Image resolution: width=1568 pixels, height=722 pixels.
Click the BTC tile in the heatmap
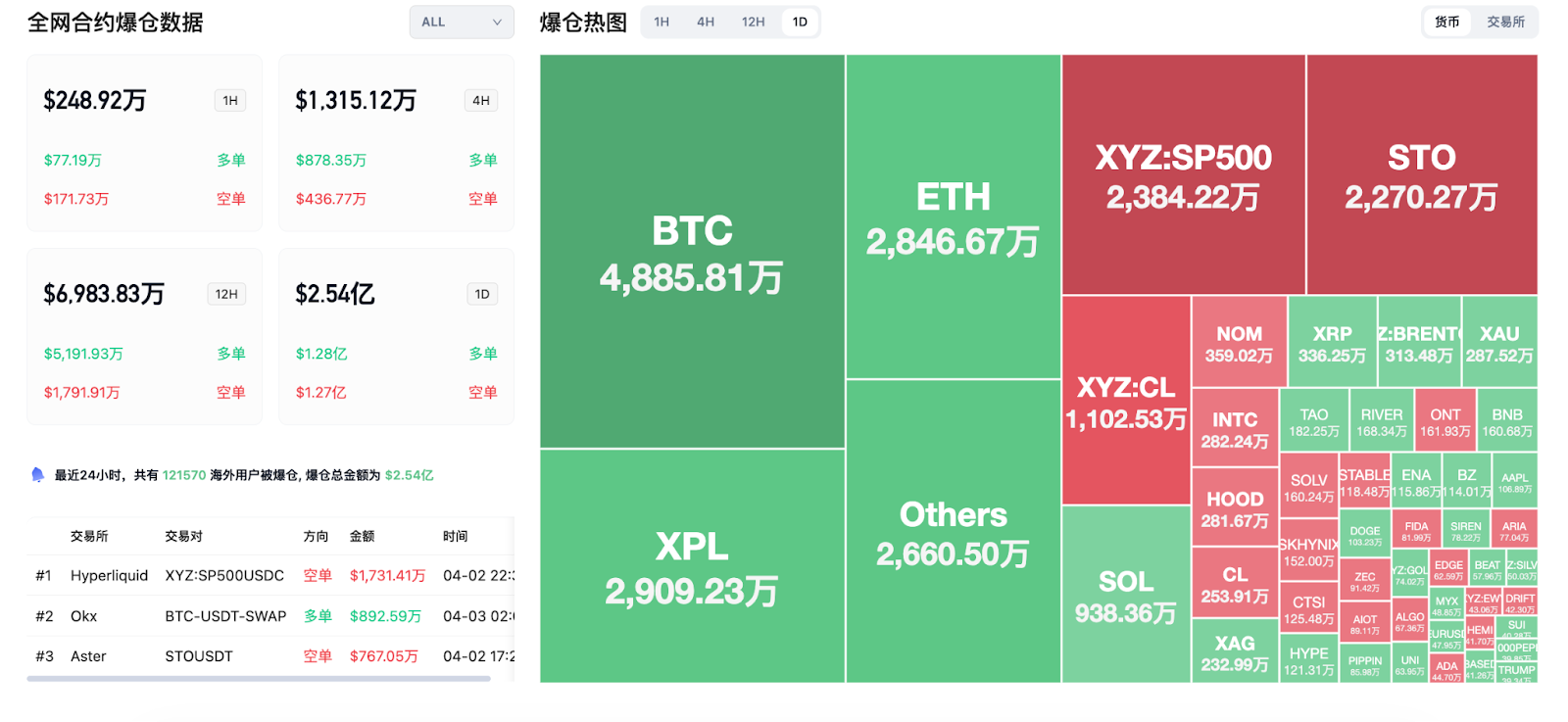pyautogui.click(x=692, y=252)
